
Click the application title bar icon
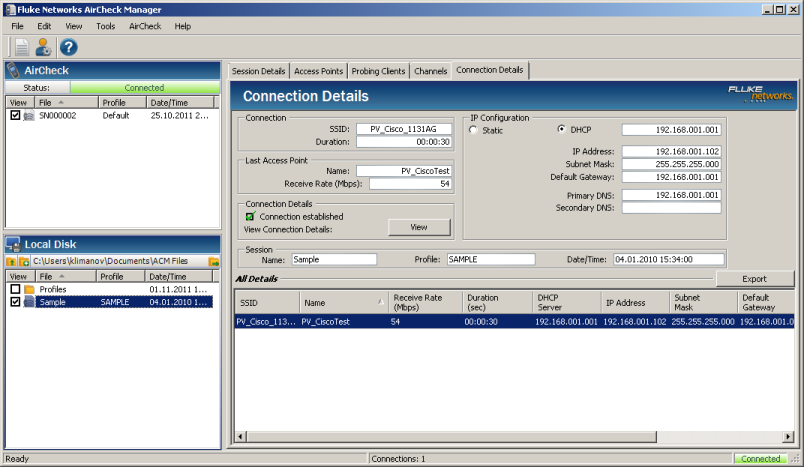tap(10, 10)
